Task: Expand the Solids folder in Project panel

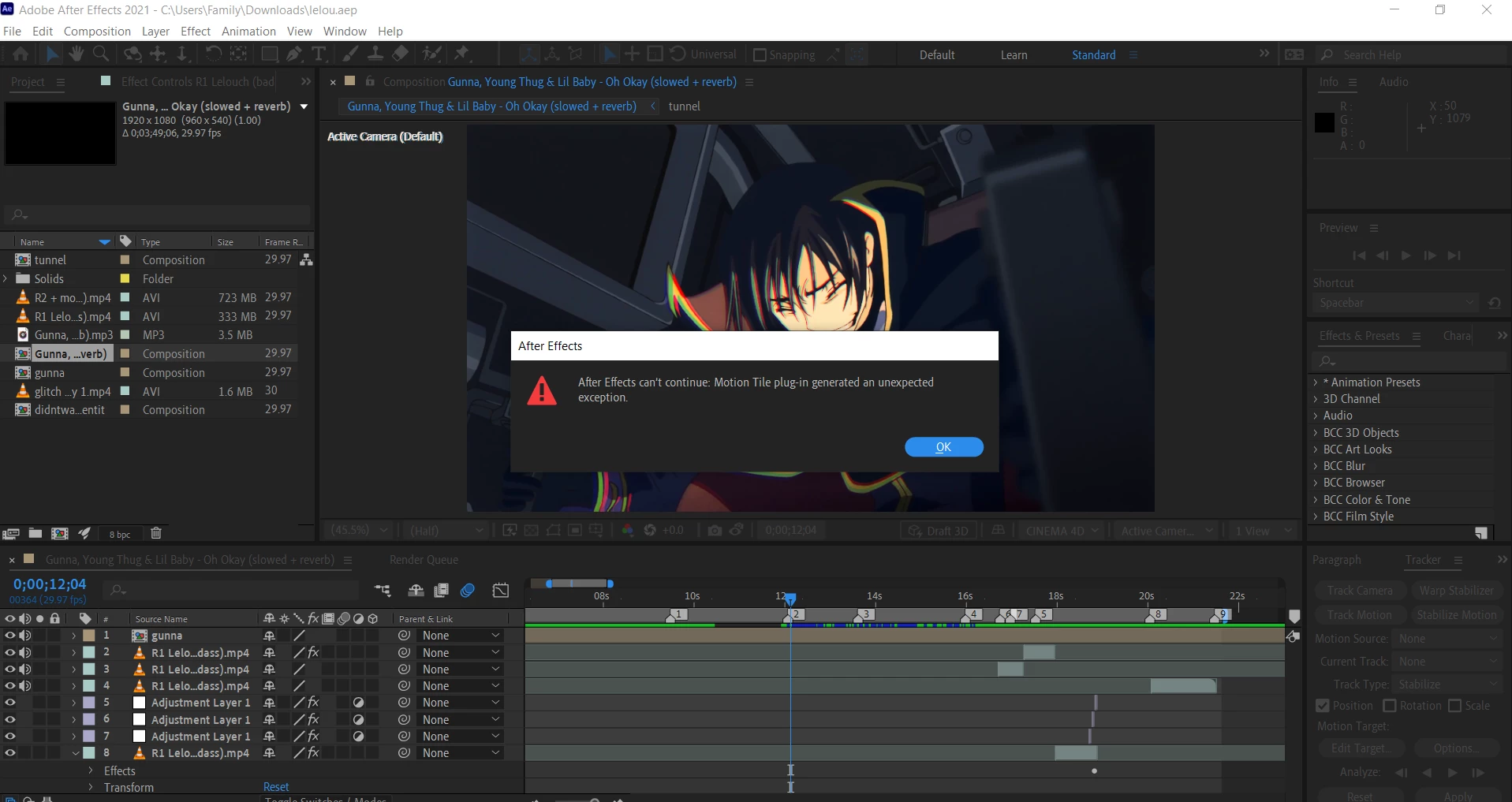Action: 6,278
